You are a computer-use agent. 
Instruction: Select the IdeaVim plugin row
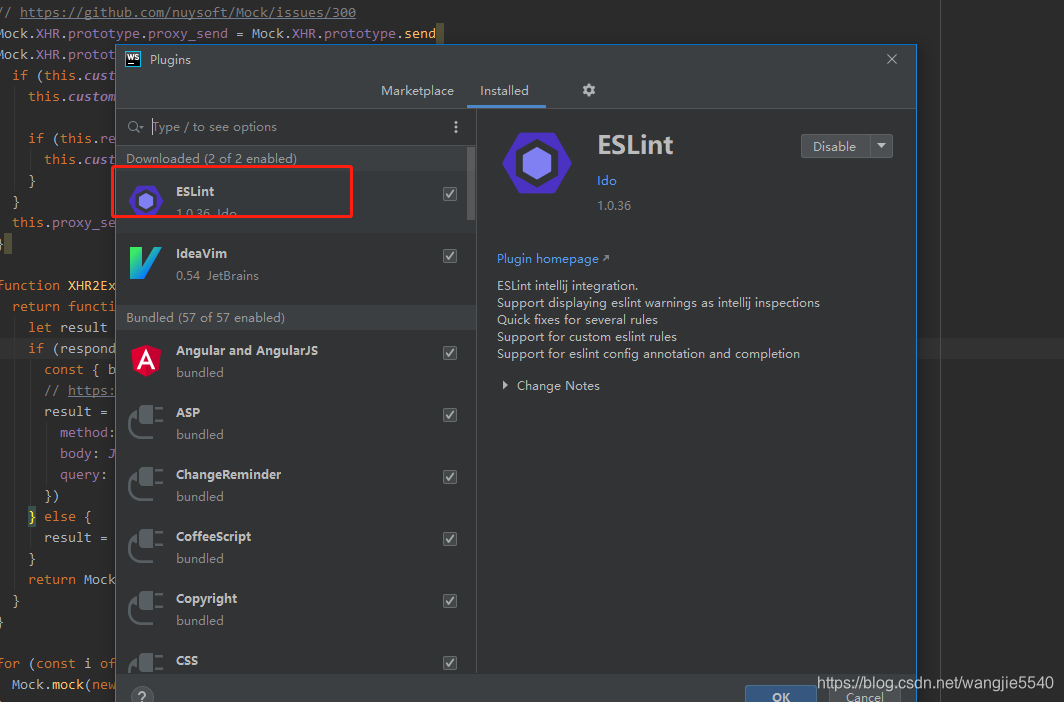tap(292, 264)
